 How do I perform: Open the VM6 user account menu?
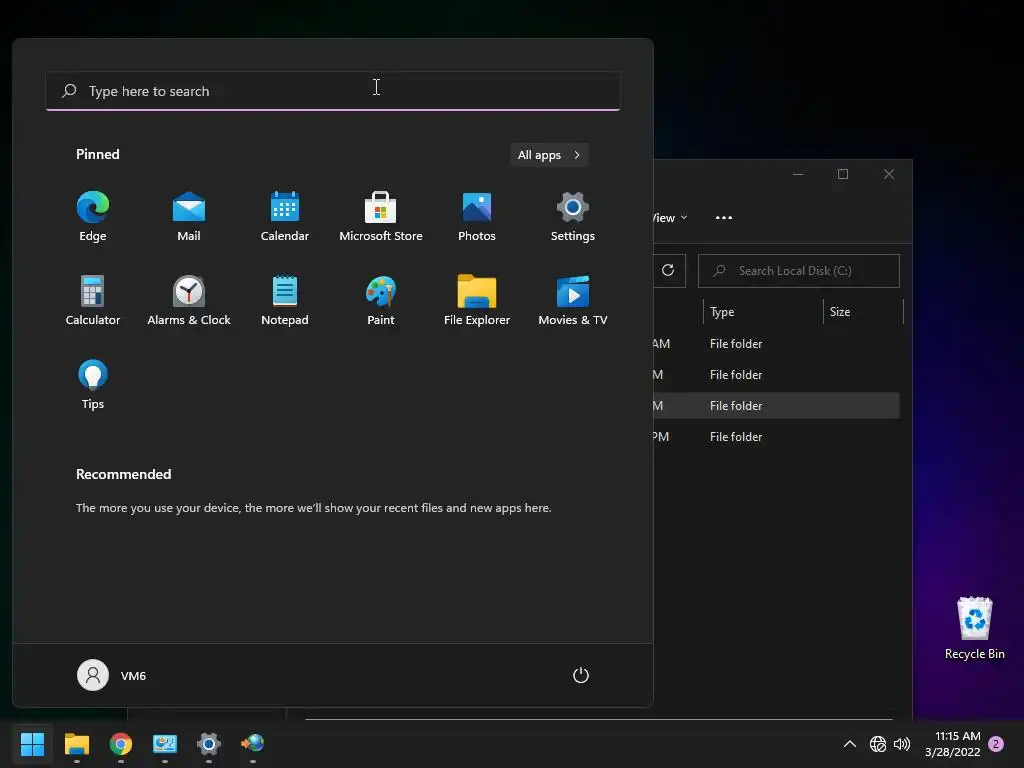coord(112,675)
